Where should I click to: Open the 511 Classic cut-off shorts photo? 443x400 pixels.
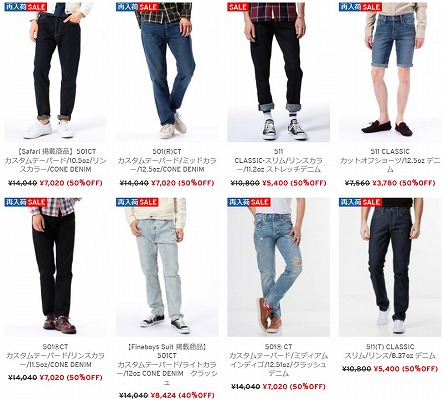click(390, 72)
